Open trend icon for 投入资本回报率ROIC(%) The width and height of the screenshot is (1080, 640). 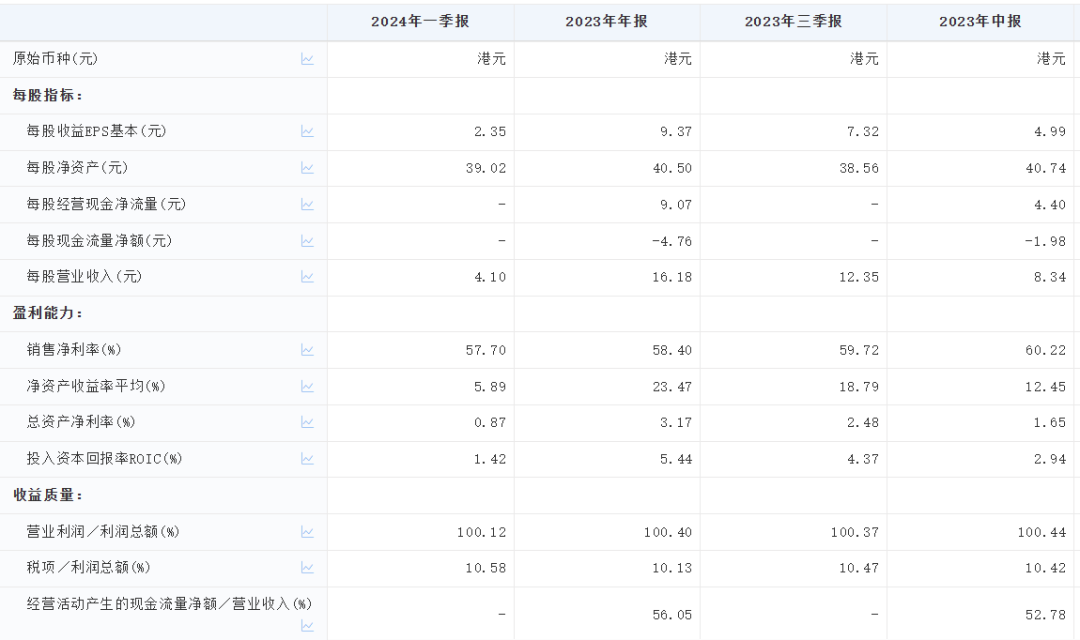[307, 459]
